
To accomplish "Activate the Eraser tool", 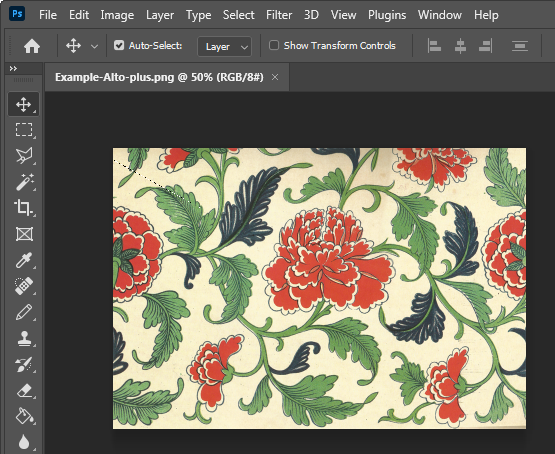I will [x=24, y=391].
